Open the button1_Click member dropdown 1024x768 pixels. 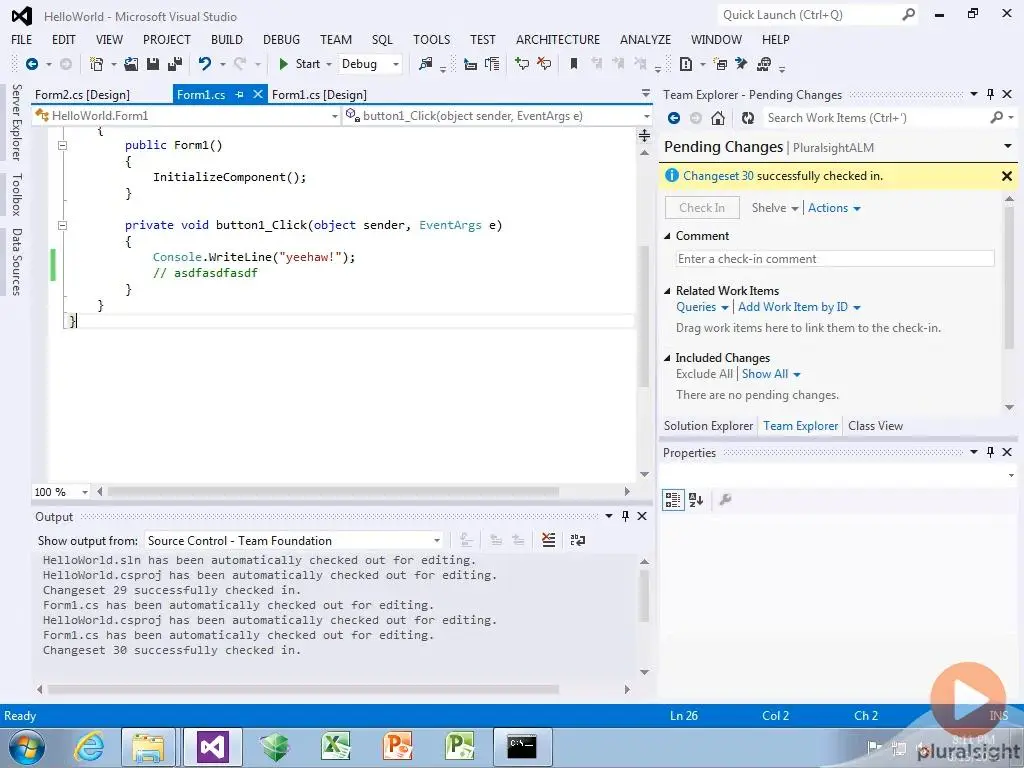[x=647, y=116]
